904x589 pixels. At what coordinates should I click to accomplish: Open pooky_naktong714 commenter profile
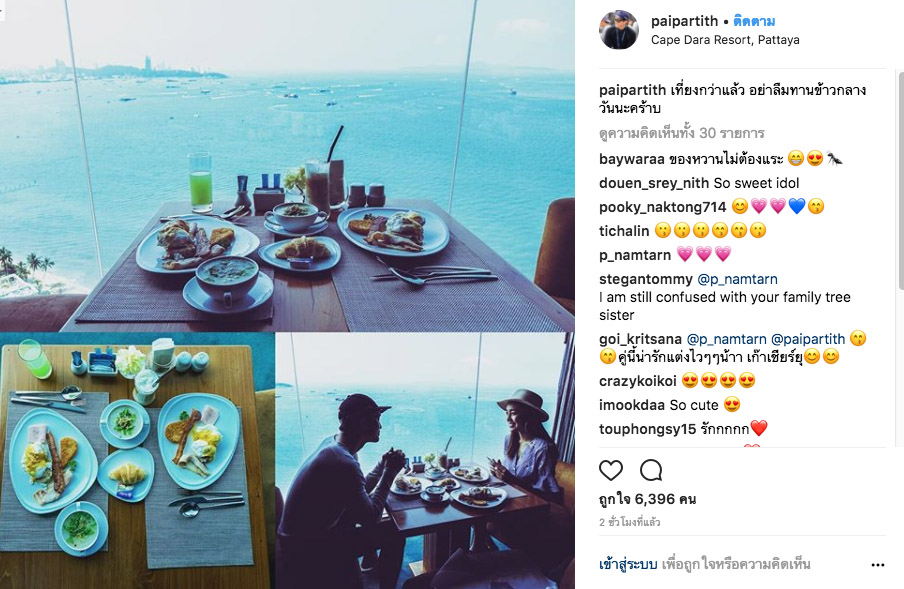click(x=662, y=207)
